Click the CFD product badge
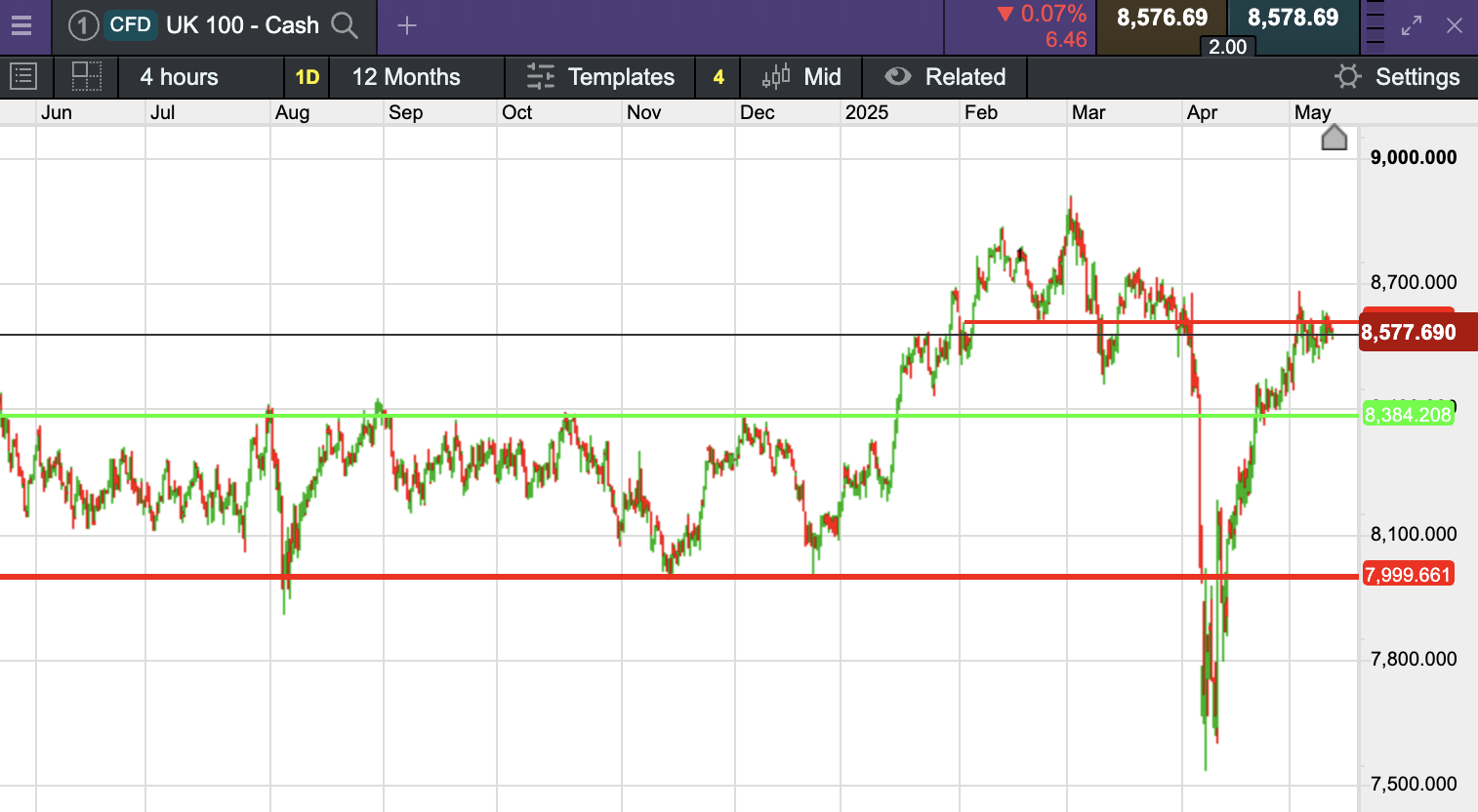Screen dimensions: 1478x812 coord(130,24)
